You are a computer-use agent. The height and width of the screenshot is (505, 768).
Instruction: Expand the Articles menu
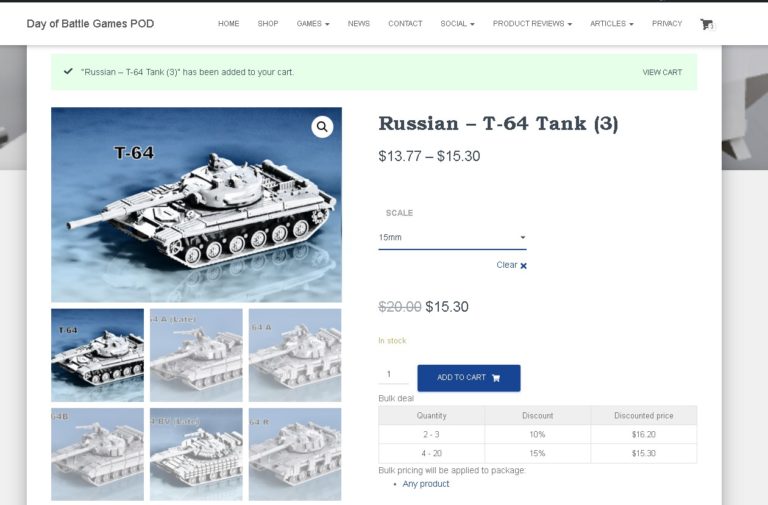(x=612, y=24)
